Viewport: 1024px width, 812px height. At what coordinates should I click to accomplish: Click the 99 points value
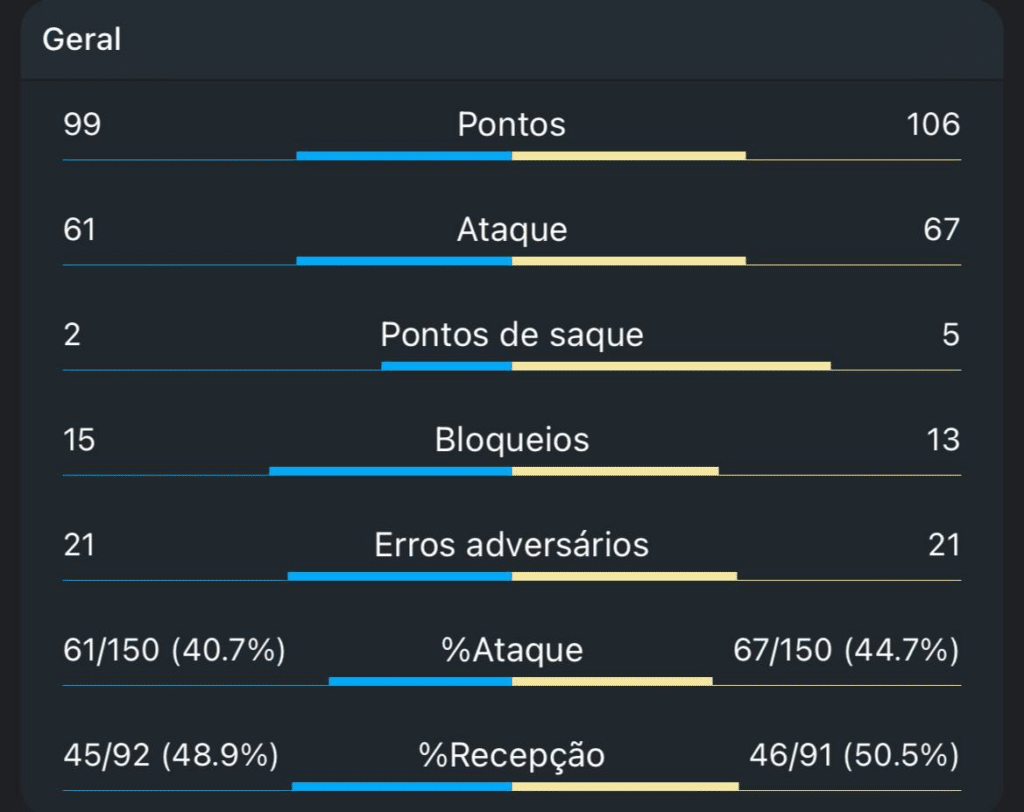82,125
